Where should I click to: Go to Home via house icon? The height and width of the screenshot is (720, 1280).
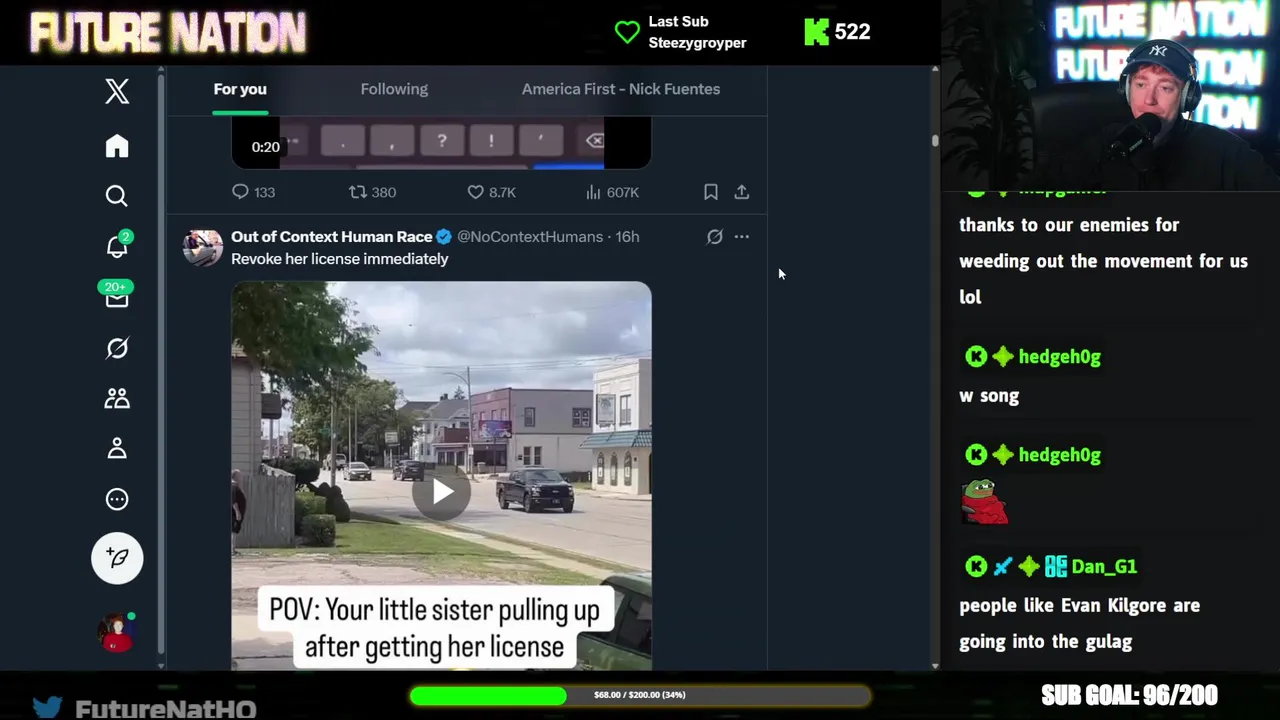117,146
